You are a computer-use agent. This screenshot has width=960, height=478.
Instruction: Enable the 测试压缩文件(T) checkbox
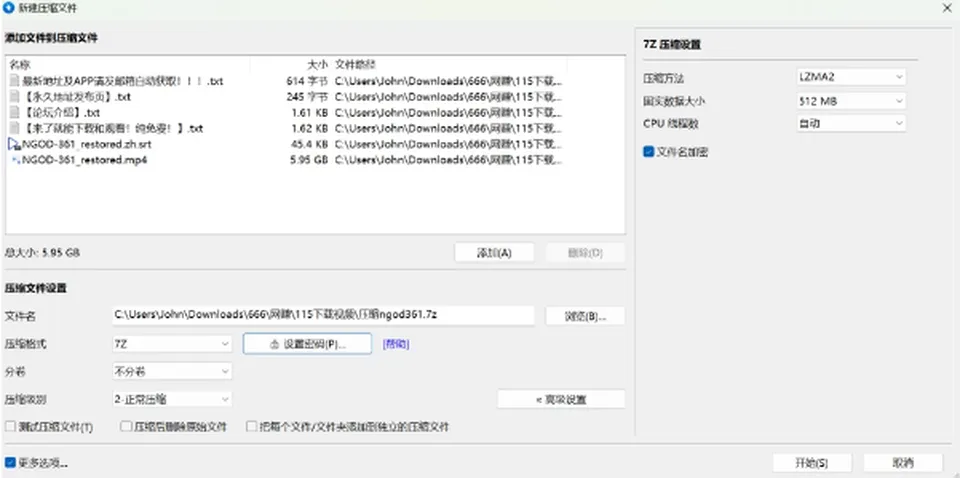(x=10, y=426)
